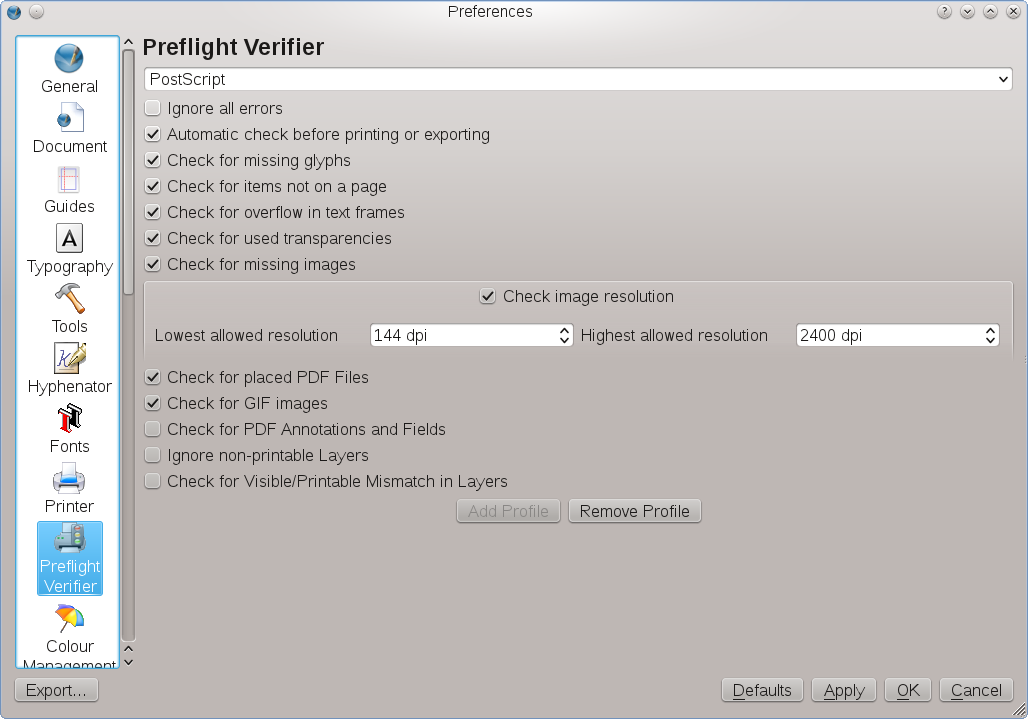Untick Check for missing glyphs
Screen dimensions: 1028x719
tap(153, 160)
